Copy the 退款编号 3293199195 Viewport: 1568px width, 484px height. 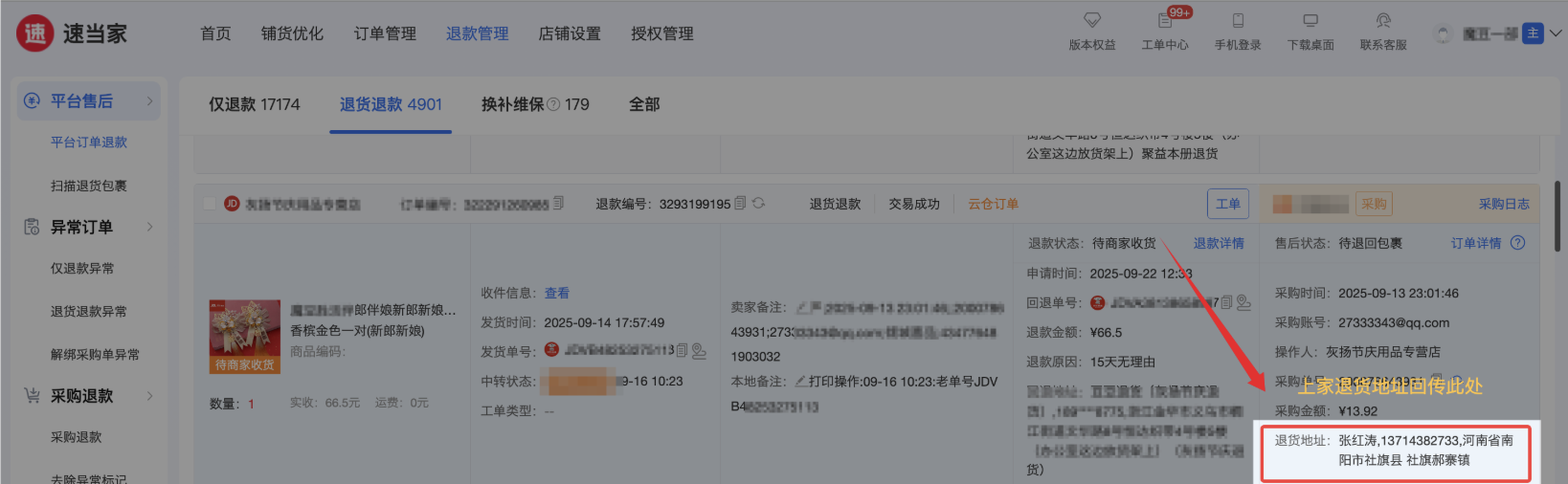click(740, 204)
